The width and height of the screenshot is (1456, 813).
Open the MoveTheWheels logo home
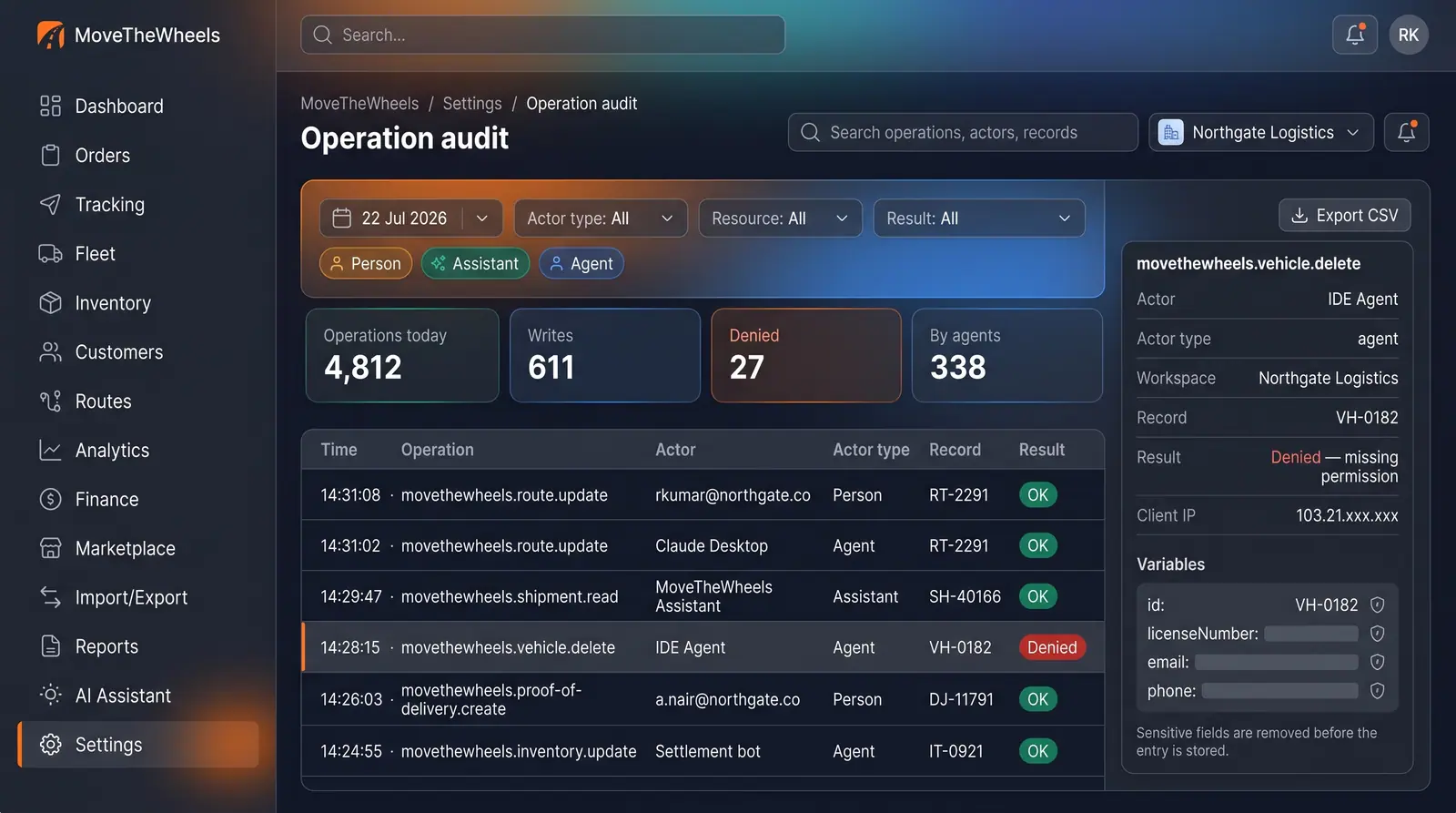(128, 35)
